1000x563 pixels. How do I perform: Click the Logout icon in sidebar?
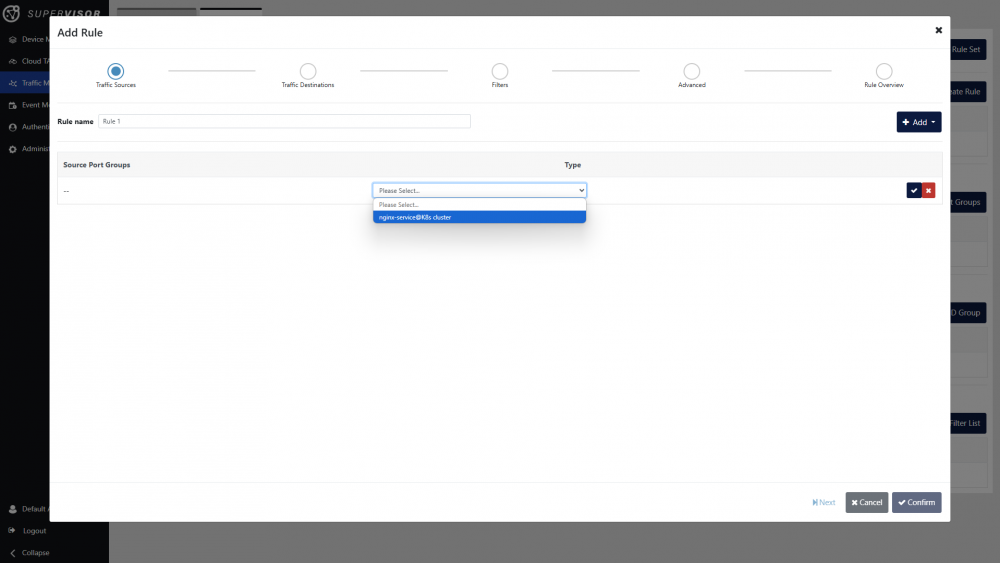point(13,530)
